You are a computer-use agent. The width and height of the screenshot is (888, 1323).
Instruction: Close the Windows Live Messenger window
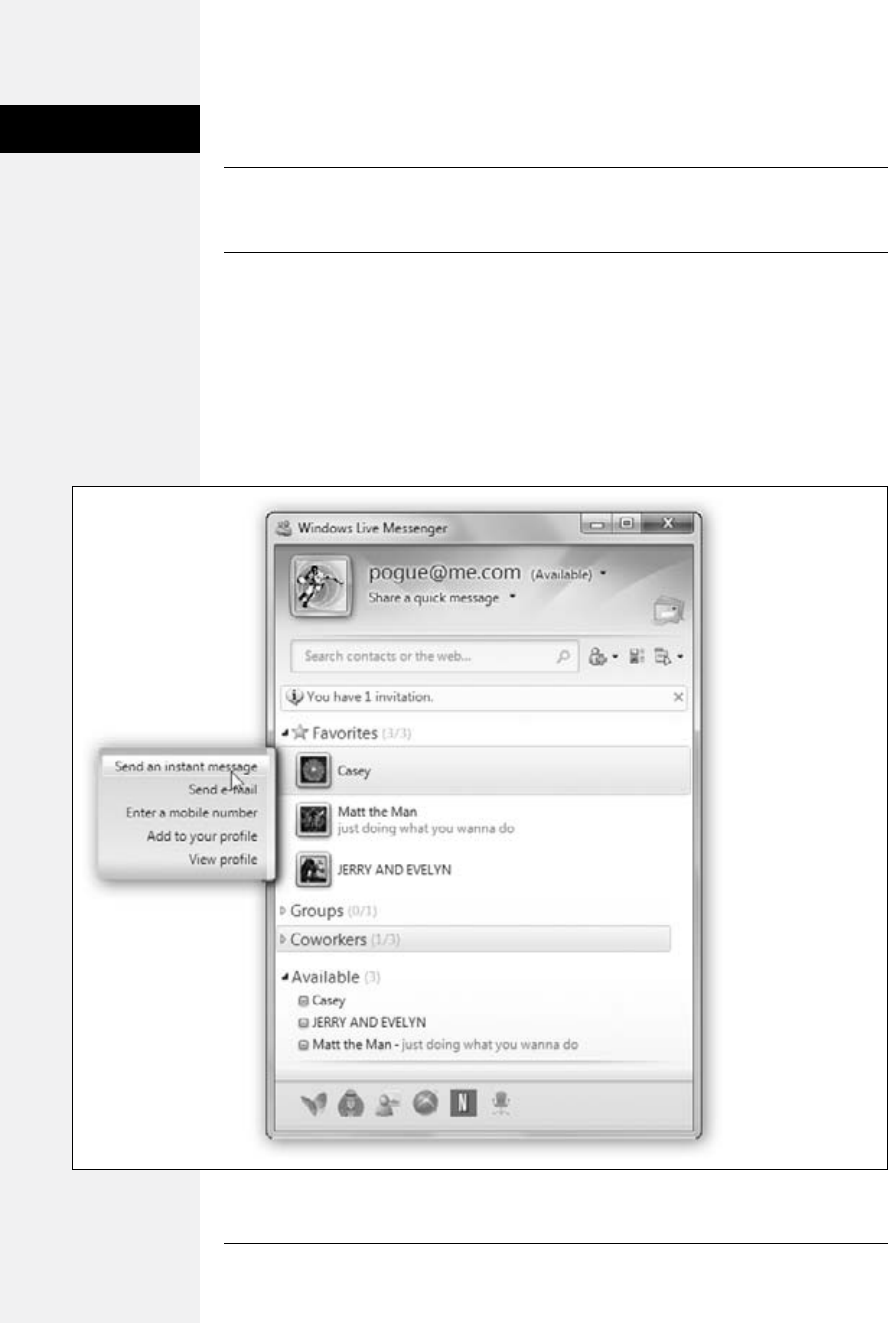[x=668, y=523]
